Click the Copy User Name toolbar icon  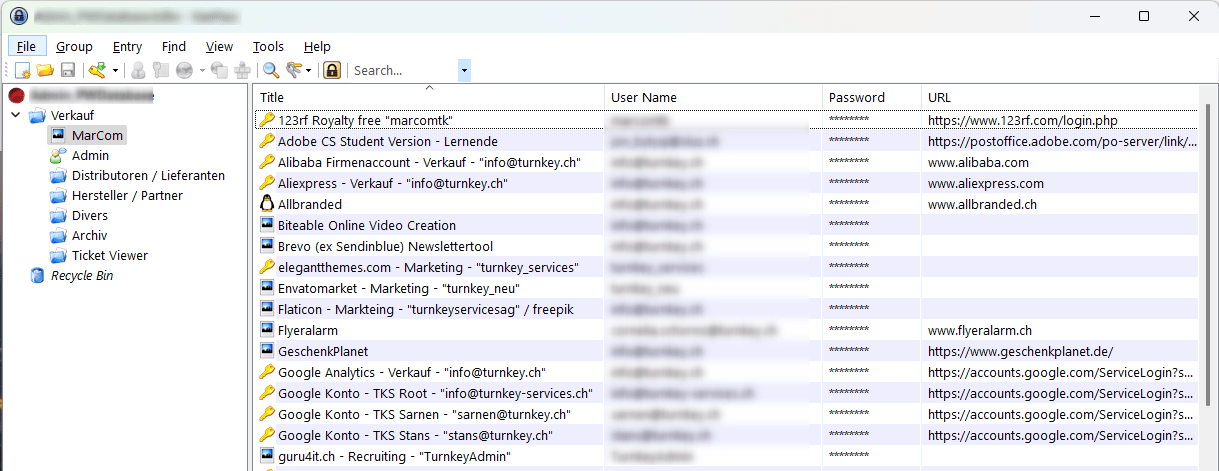138,70
